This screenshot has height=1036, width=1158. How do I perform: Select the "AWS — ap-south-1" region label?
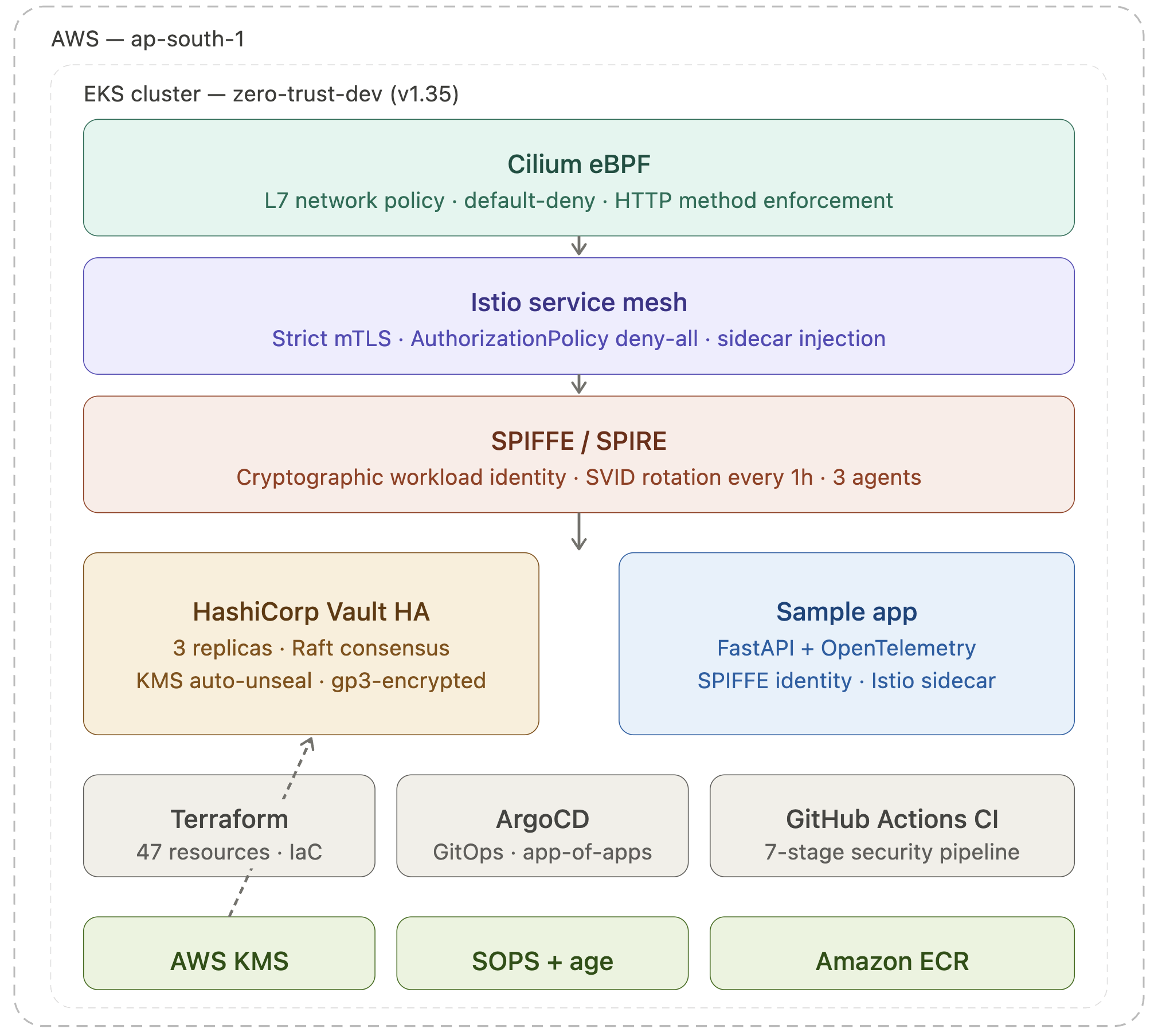click(148, 39)
